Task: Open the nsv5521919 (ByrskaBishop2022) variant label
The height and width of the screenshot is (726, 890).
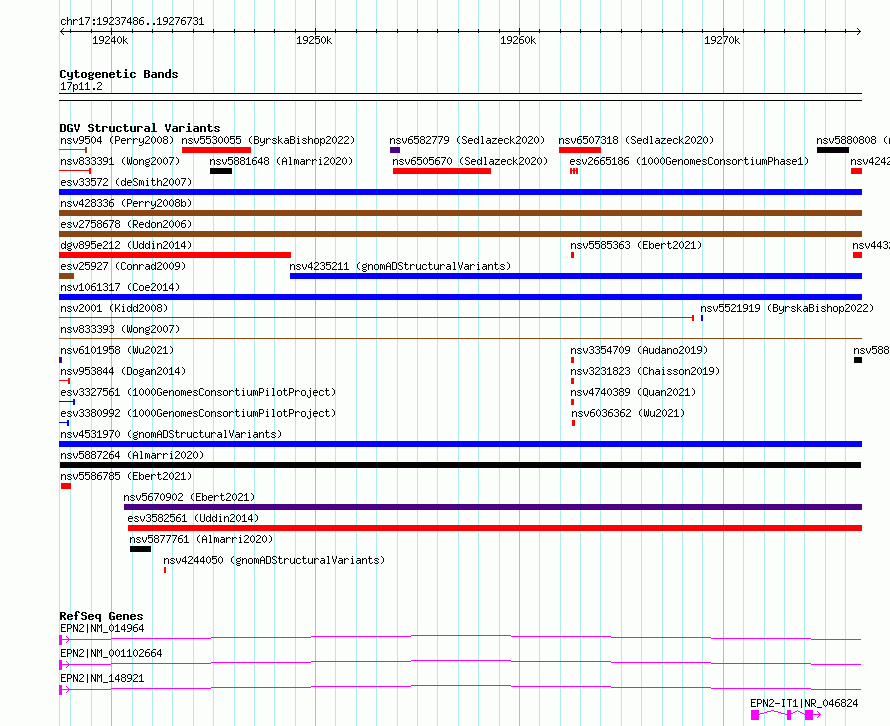Action: [x=787, y=308]
